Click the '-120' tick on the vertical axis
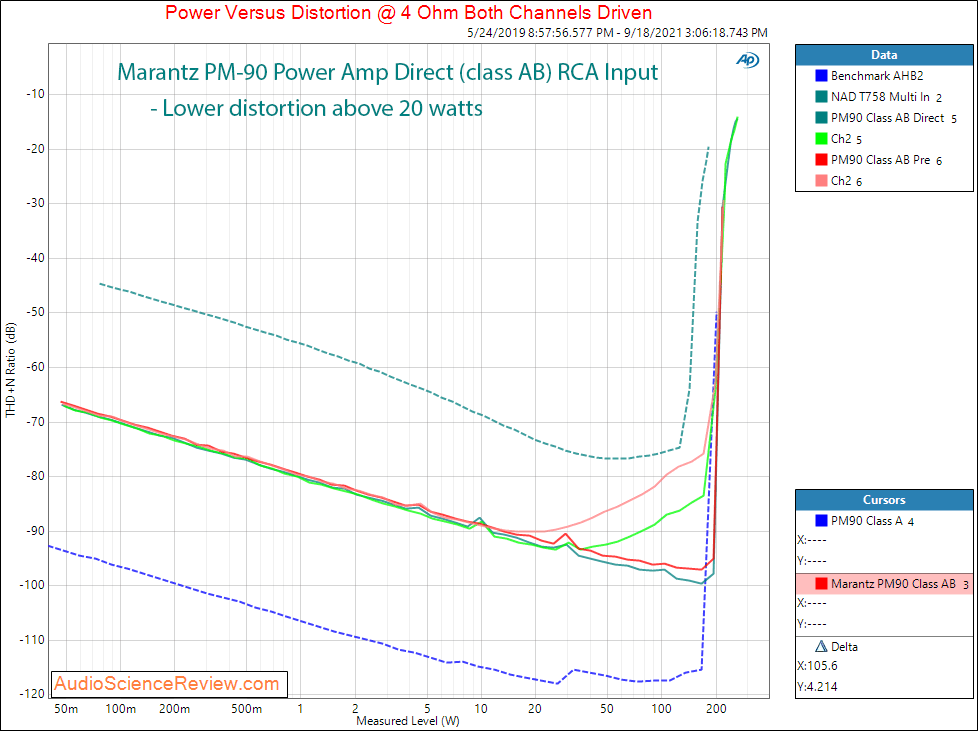This screenshot has width=978, height=731. click(x=32, y=694)
